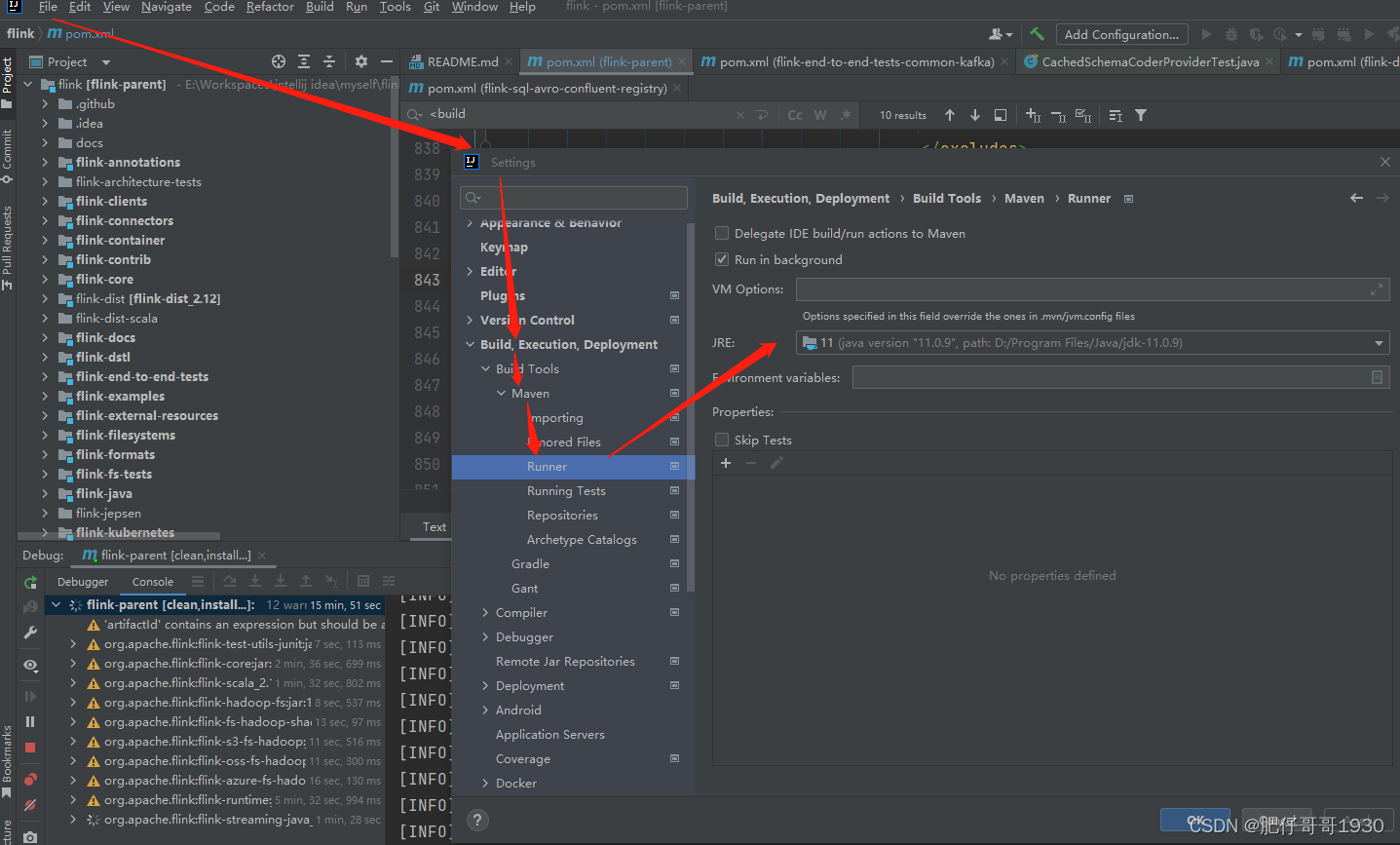Click Environment variables input field
The height and width of the screenshot is (845, 1400).
coord(1120,377)
